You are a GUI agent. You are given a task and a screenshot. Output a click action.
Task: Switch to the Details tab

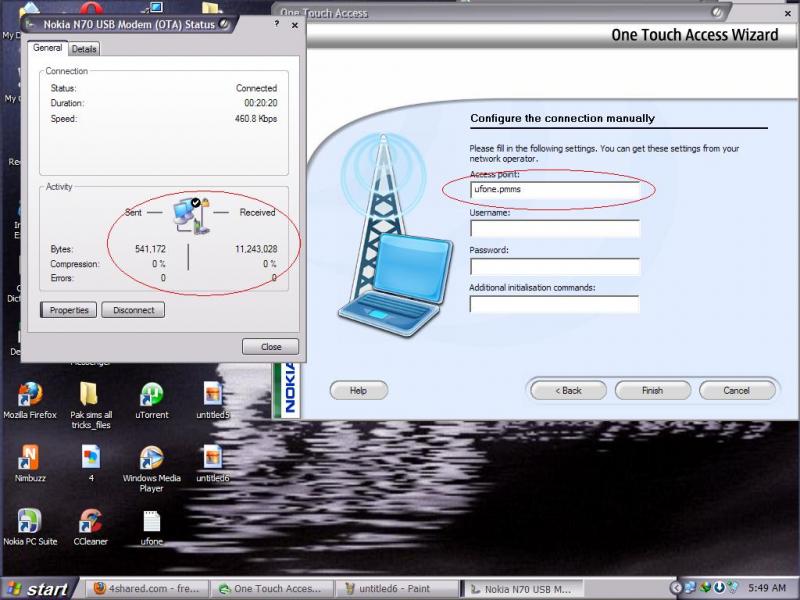coord(84,49)
